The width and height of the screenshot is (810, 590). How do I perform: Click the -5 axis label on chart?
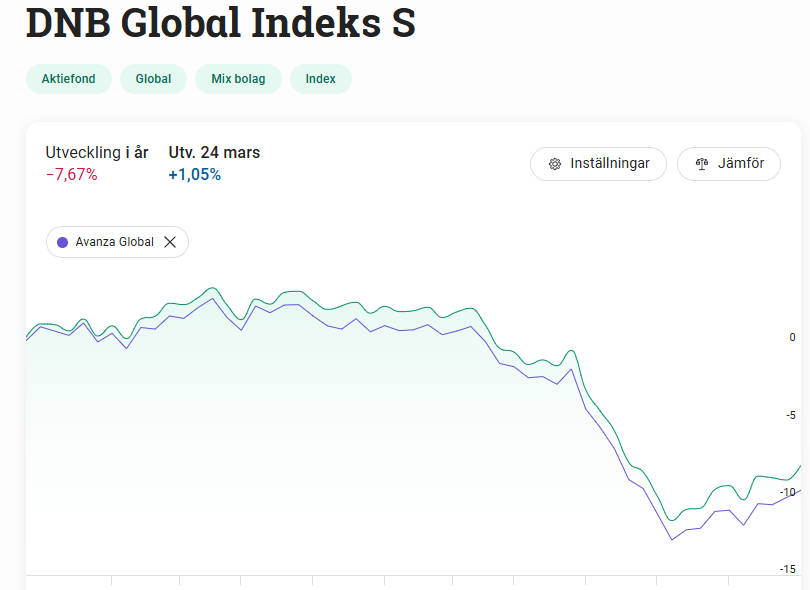point(790,415)
